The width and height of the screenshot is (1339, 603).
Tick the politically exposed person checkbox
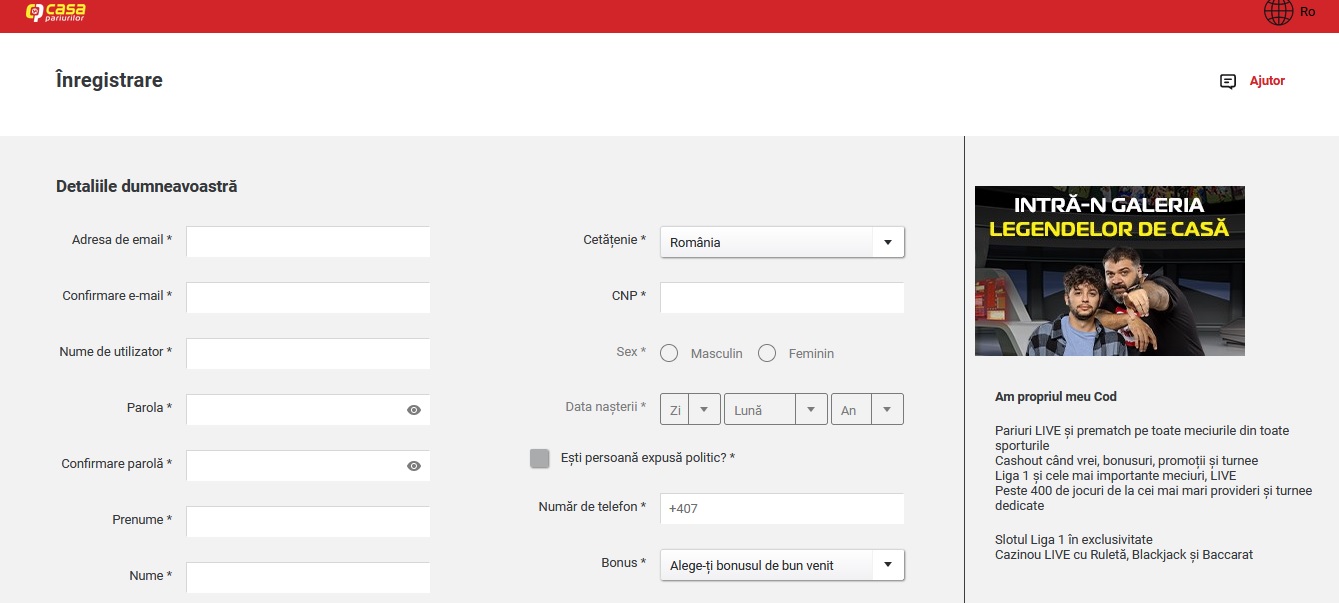click(x=540, y=458)
